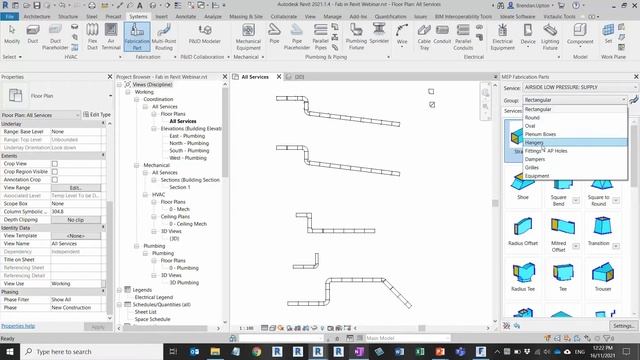Open the Multi-Point Routing tool
This screenshot has height=360, width=640.
164,37
